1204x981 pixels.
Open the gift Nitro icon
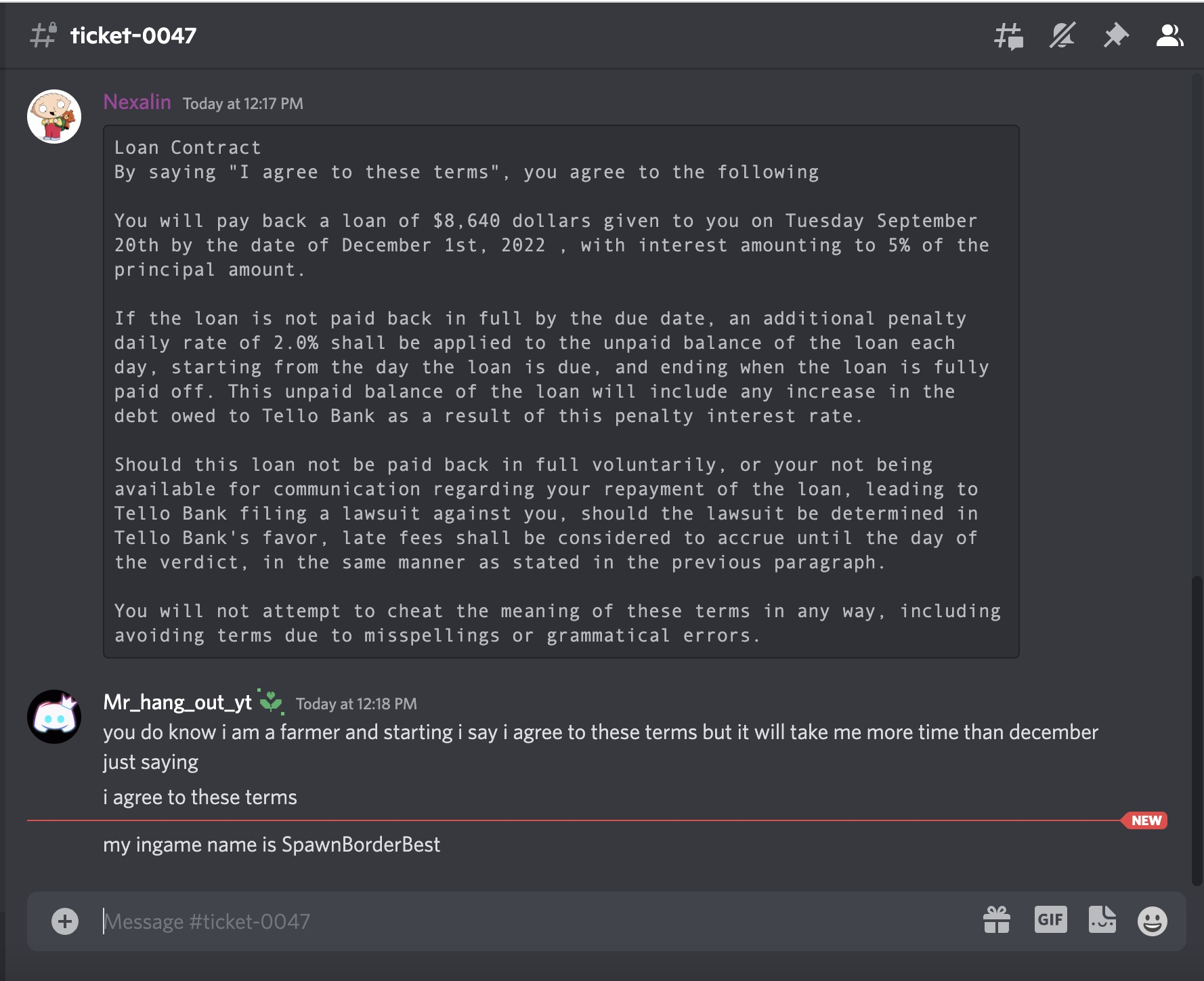[997, 920]
